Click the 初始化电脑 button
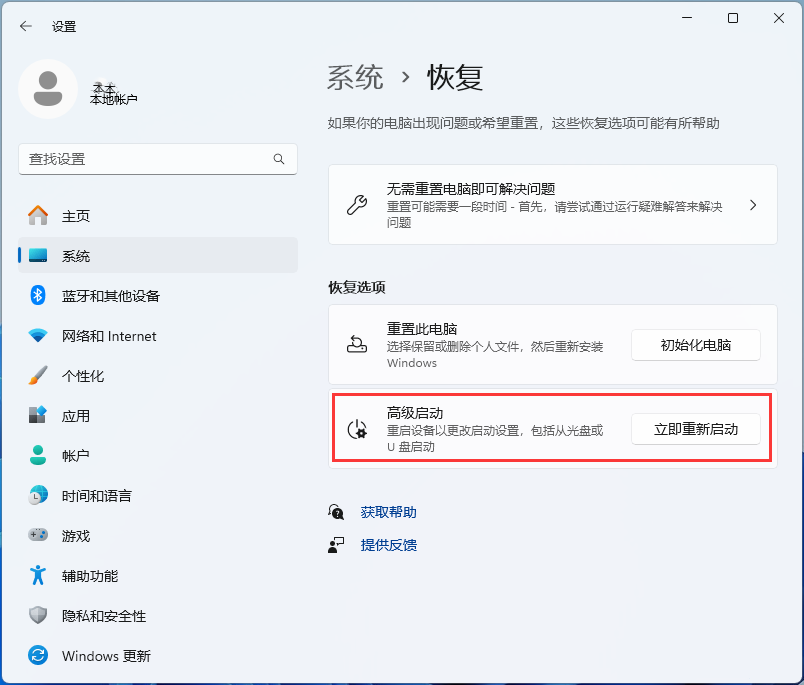804x685 pixels. click(x=695, y=345)
